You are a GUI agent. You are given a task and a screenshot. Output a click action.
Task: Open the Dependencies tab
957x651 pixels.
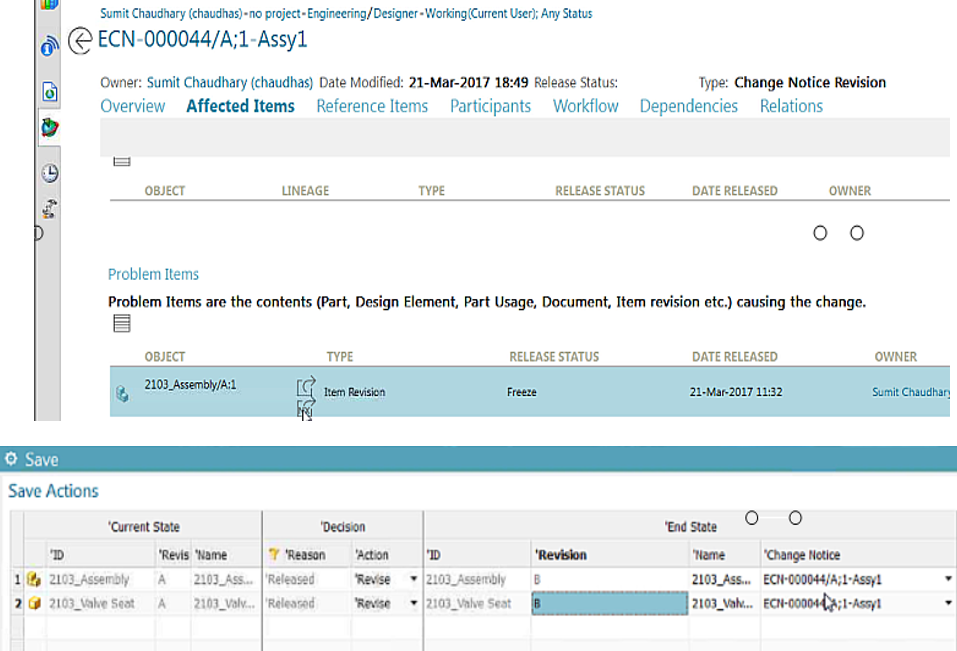[x=688, y=106]
